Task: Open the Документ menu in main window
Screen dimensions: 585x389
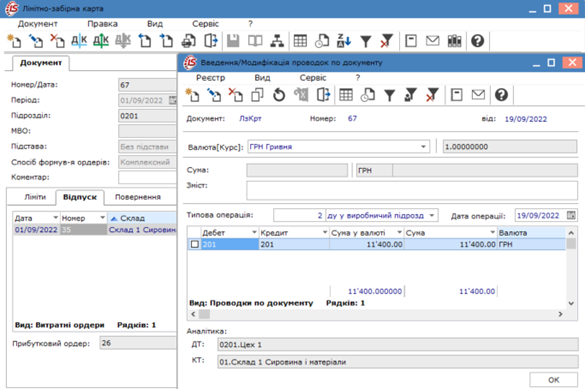Action: click(x=37, y=24)
